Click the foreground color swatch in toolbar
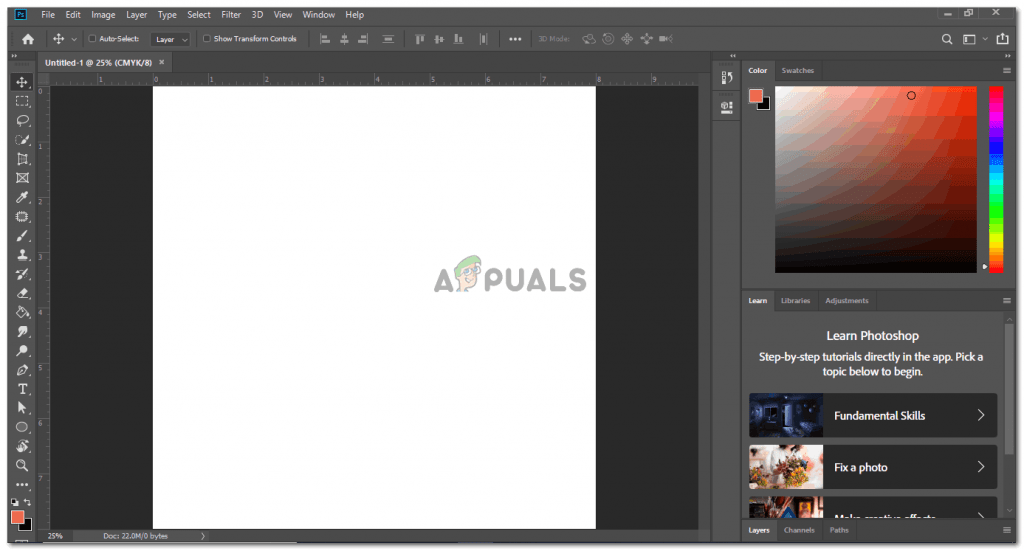This screenshot has width=1024, height=551. coord(18,517)
